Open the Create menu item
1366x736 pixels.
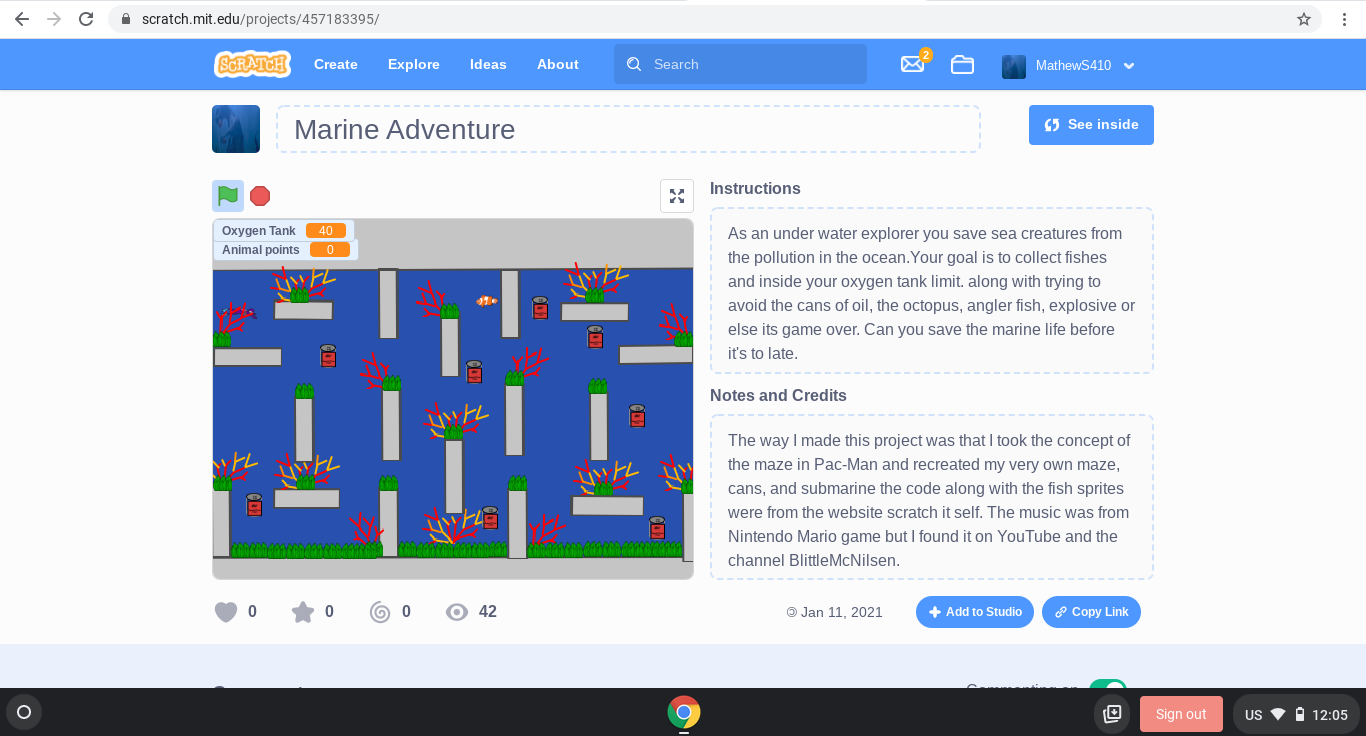[x=336, y=64]
